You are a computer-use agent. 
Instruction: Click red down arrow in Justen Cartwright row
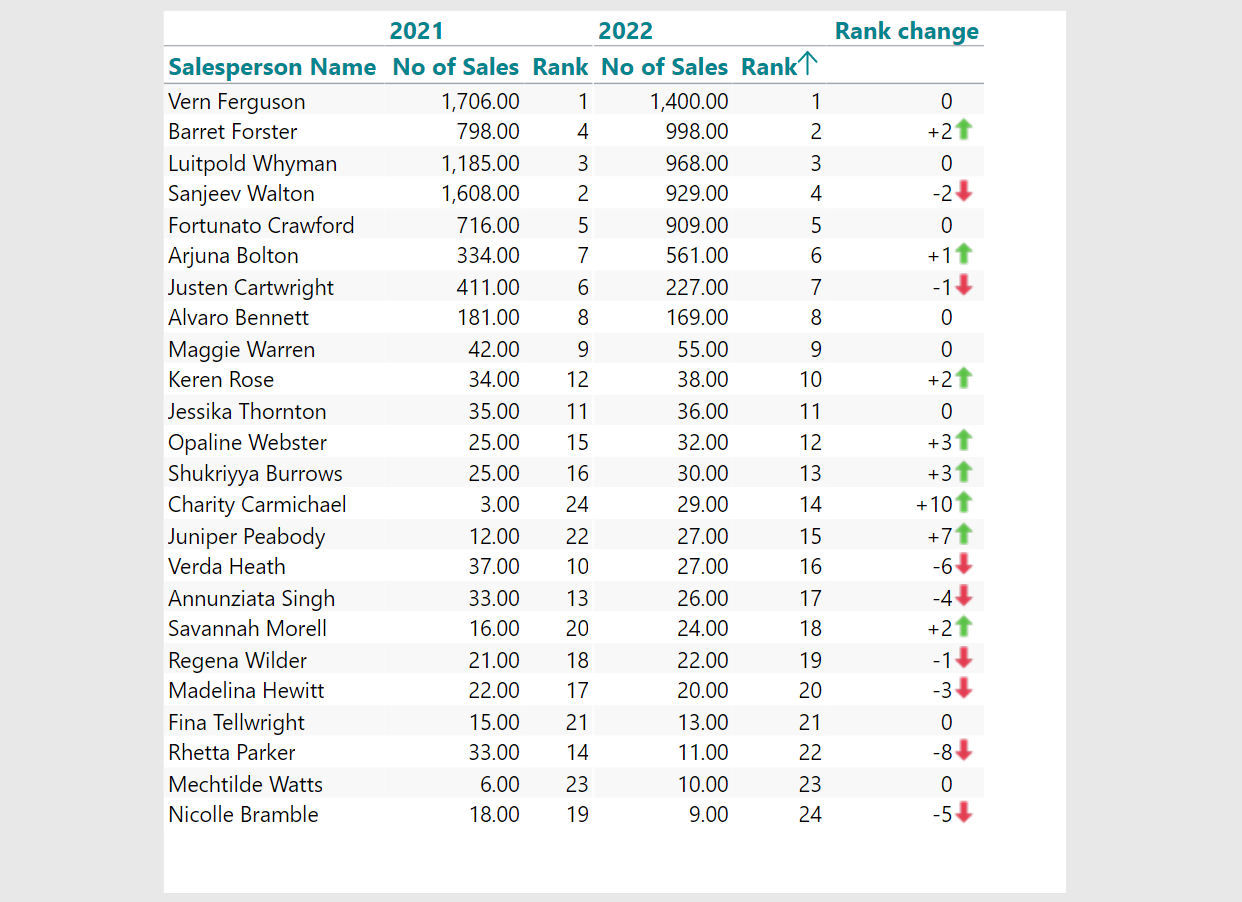[x=964, y=287]
